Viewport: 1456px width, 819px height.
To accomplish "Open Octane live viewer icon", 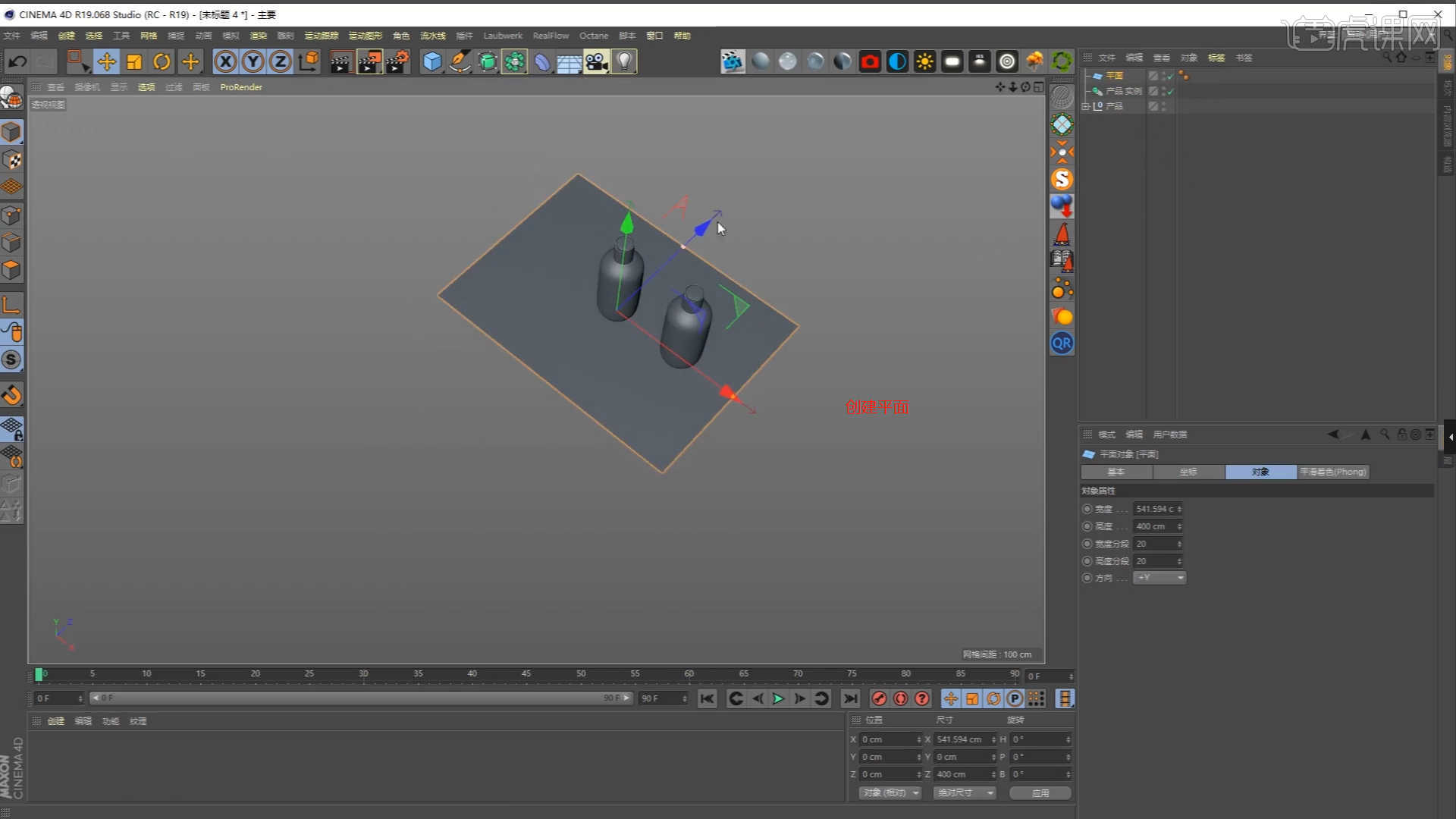I will 733,61.
